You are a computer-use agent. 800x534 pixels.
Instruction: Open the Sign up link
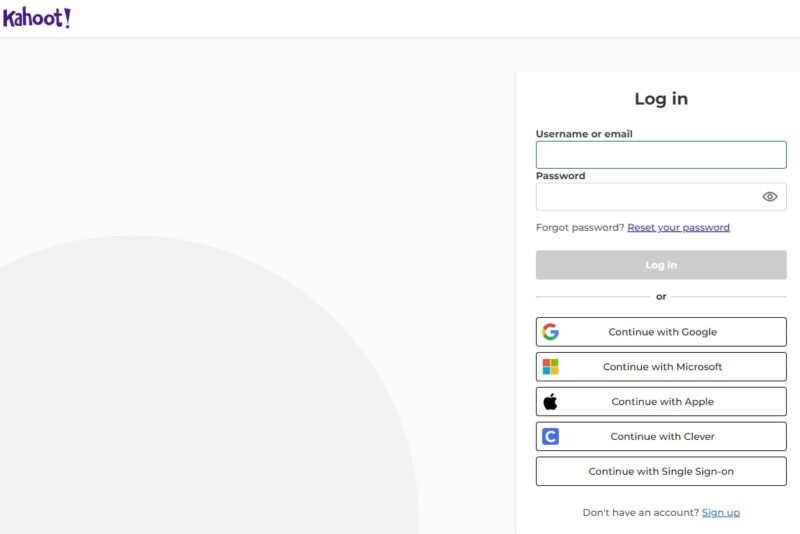pos(720,513)
